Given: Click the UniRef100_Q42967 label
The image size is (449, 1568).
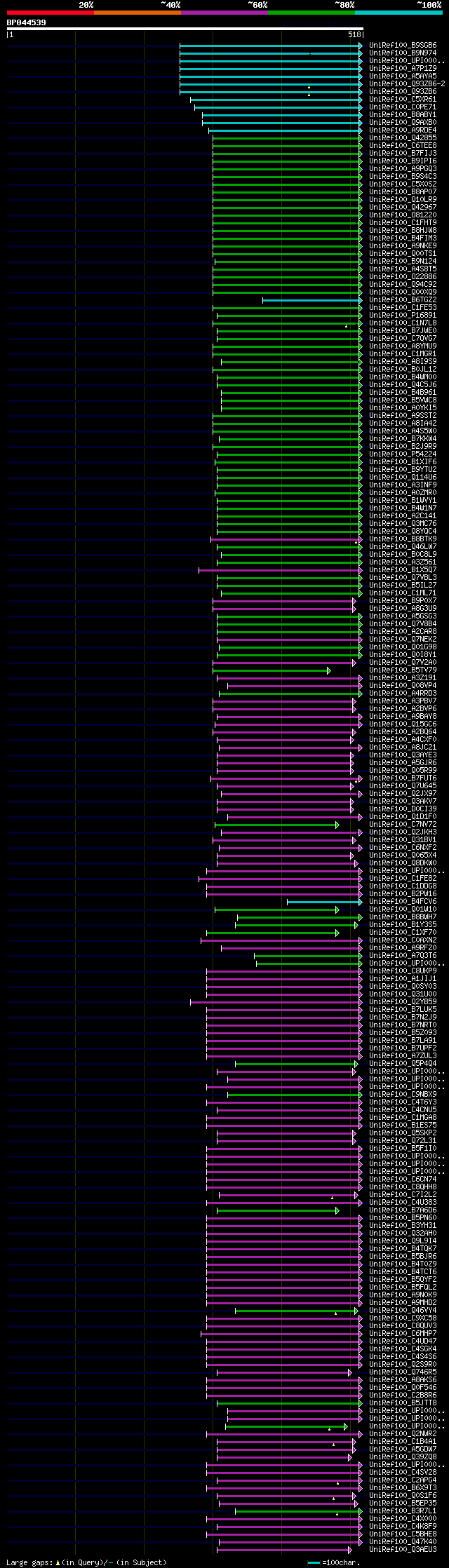Looking at the screenshot, I should (403, 208).
